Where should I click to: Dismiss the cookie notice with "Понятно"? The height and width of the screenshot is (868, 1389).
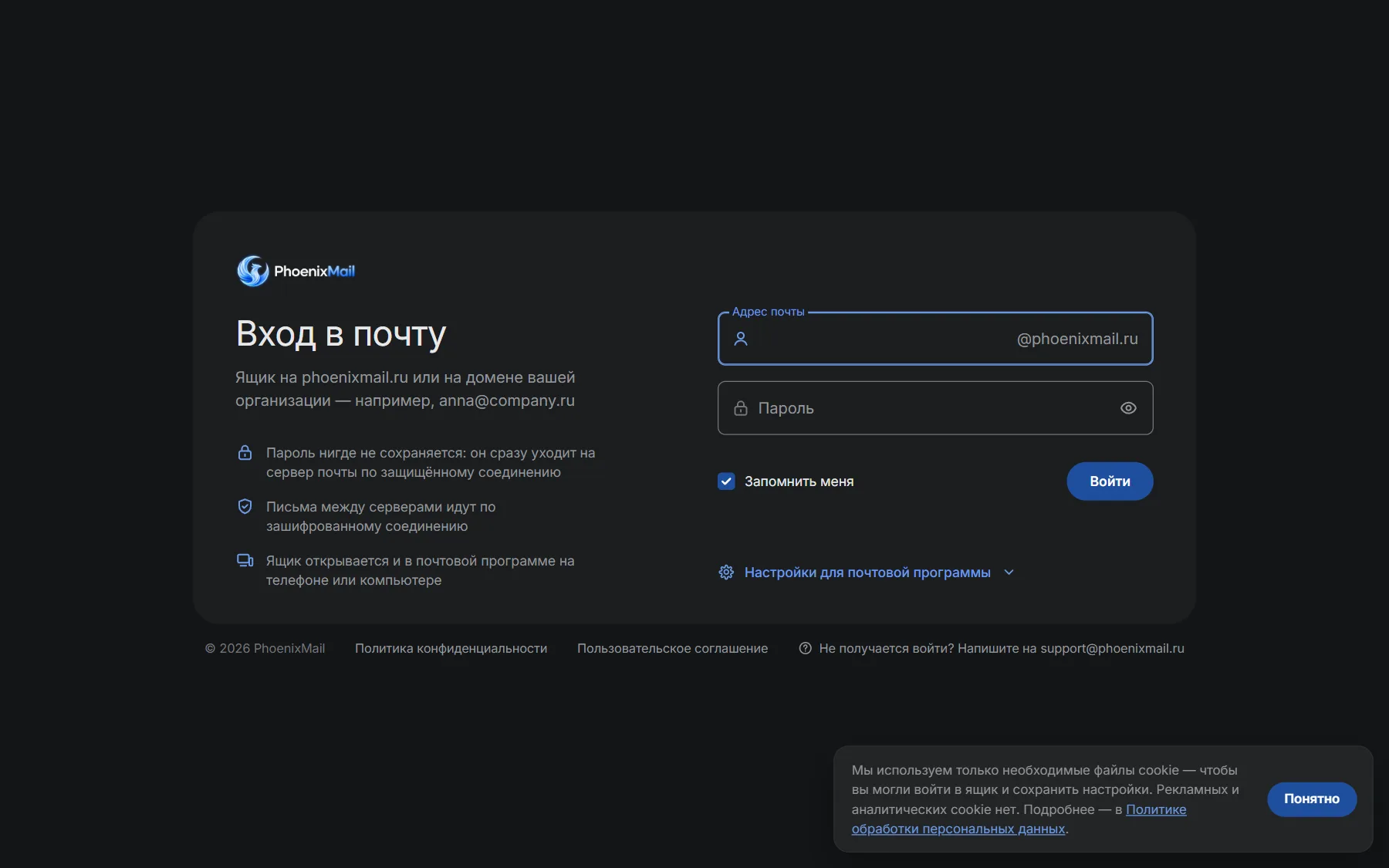[1312, 799]
